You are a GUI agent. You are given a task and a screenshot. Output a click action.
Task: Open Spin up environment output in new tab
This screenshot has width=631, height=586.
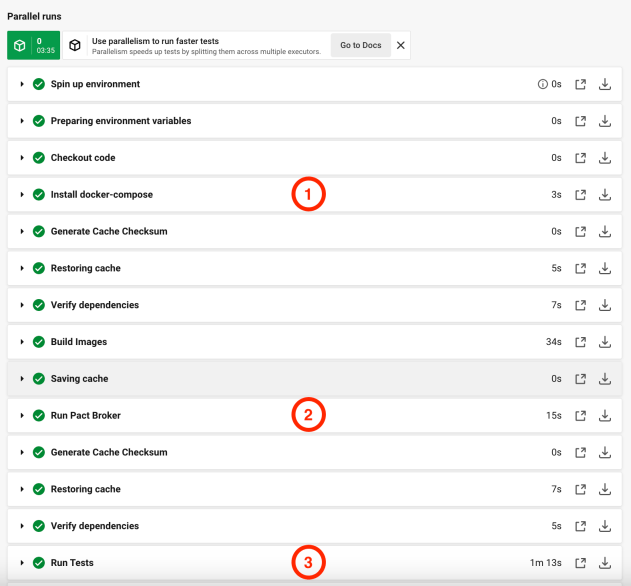click(x=581, y=84)
